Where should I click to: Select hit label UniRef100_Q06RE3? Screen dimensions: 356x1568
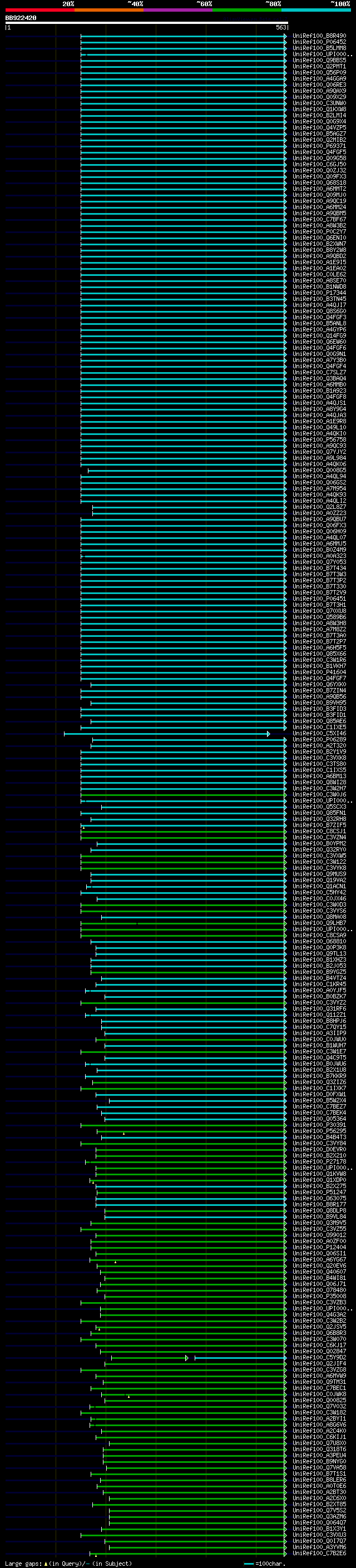click(x=319, y=85)
